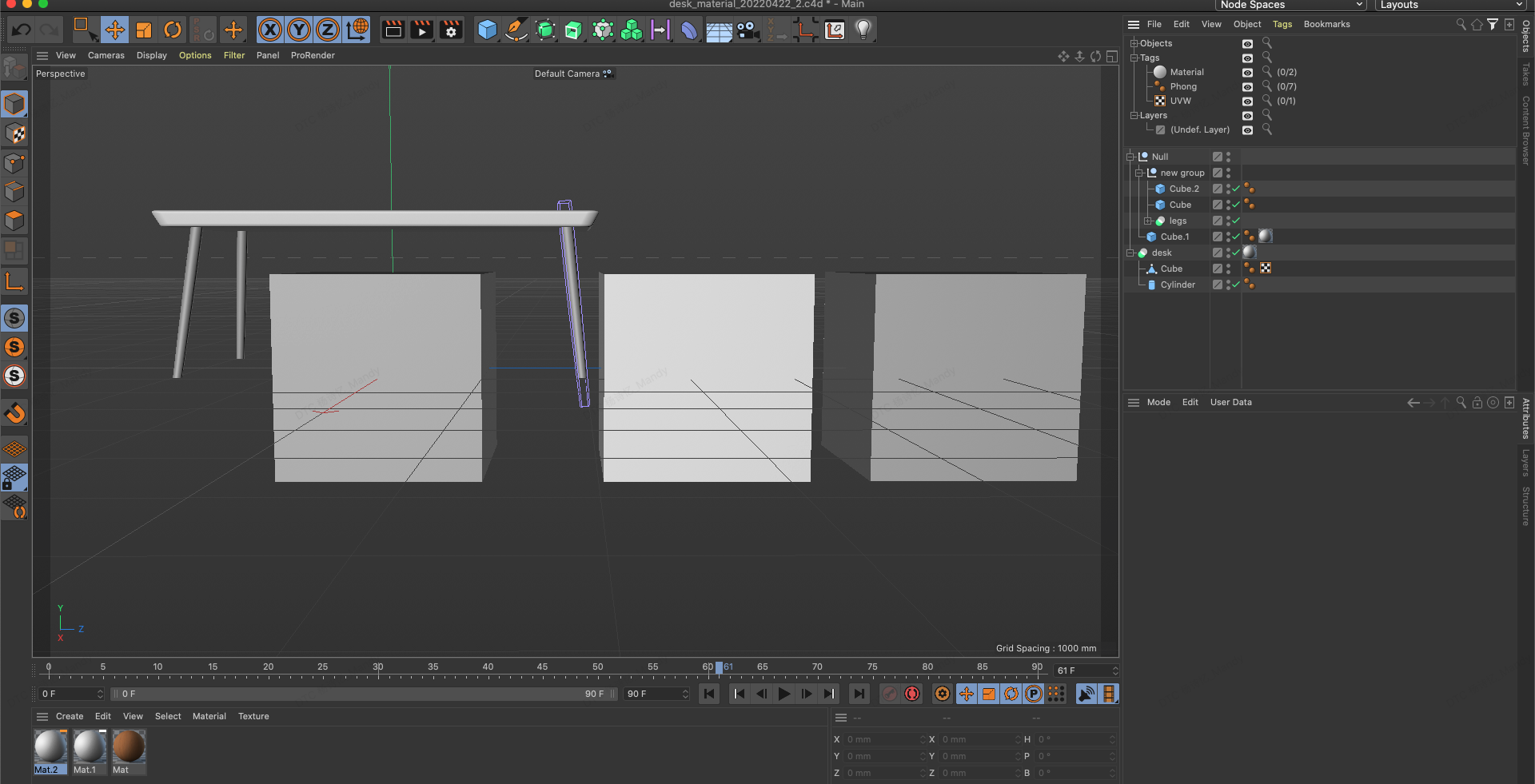Viewport: 1535px width, 784px height.
Task: Open the Cameras viewport menu
Action: pos(106,55)
